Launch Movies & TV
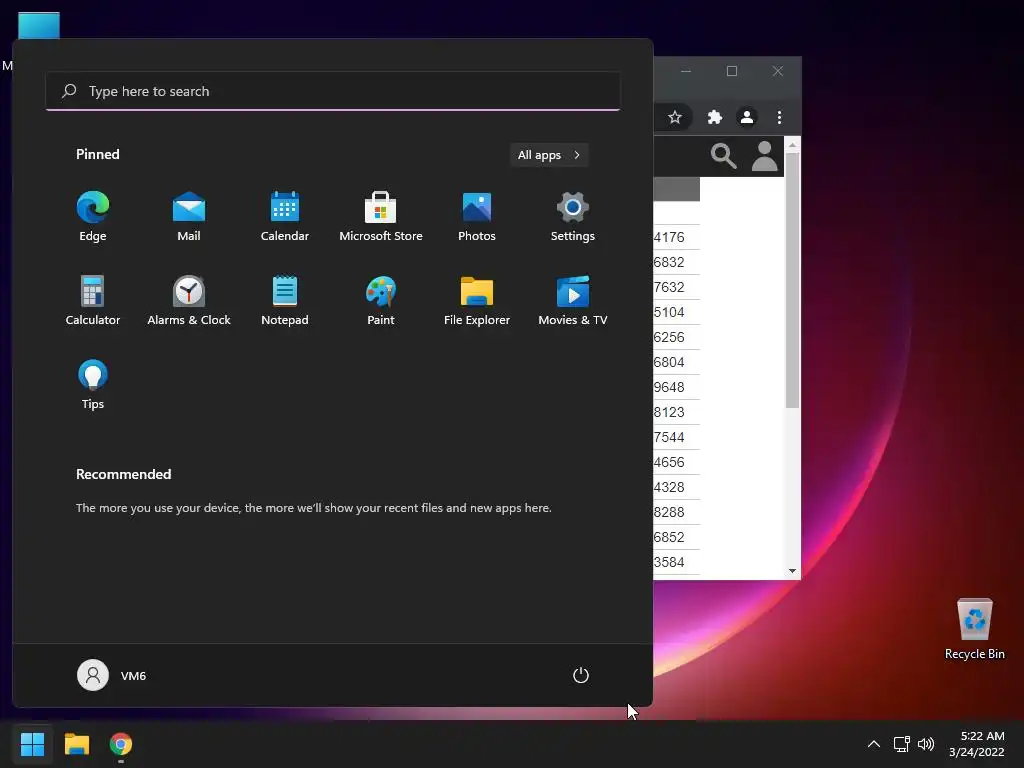Image resolution: width=1024 pixels, height=768 pixels. coord(573,301)
